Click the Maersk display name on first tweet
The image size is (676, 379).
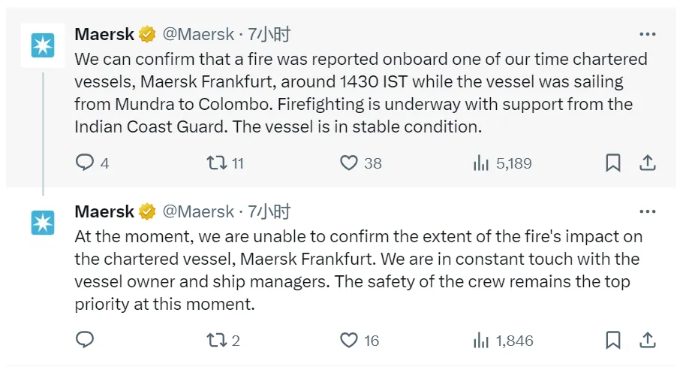click(x=104, y=34)
